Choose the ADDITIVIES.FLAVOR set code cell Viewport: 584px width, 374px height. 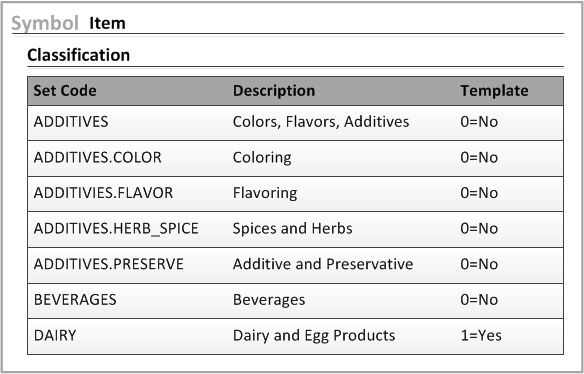tap(104, 193)
